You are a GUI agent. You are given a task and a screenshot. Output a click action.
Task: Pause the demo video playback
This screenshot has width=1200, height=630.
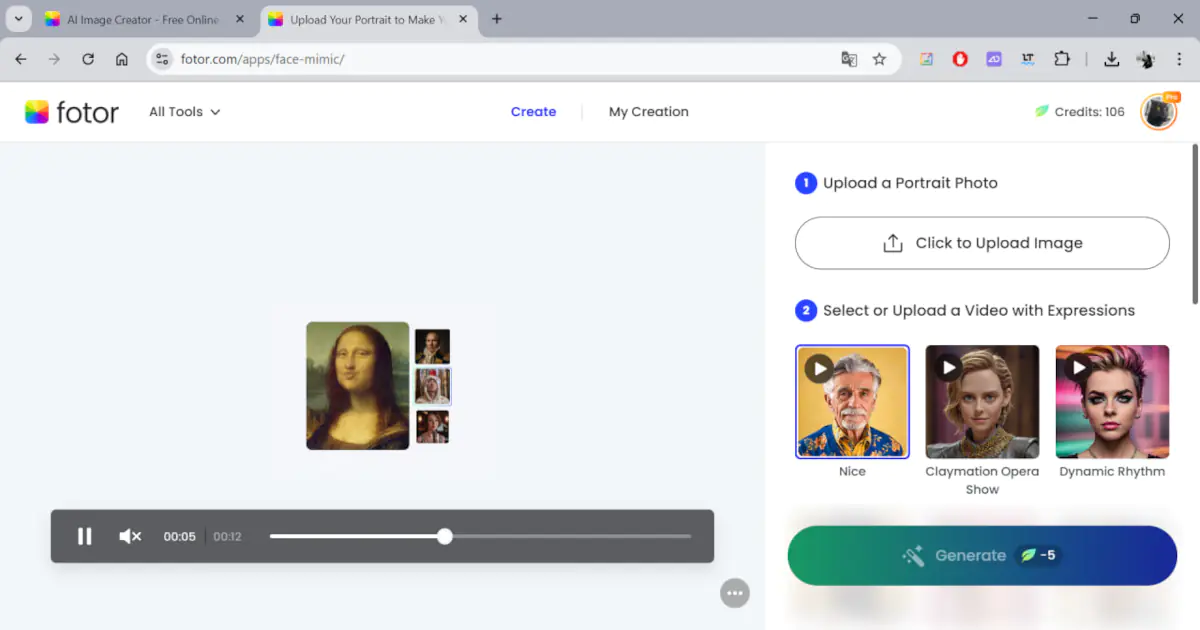point(85,537)
